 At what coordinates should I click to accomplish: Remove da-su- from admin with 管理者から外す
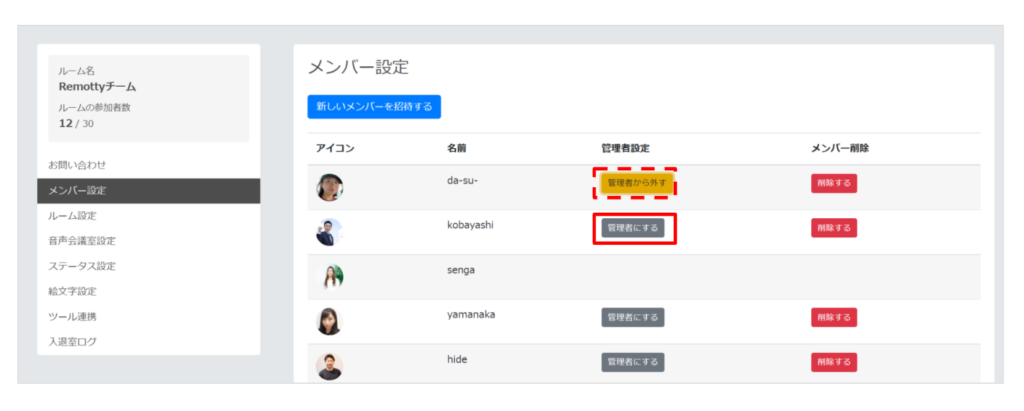637,184
